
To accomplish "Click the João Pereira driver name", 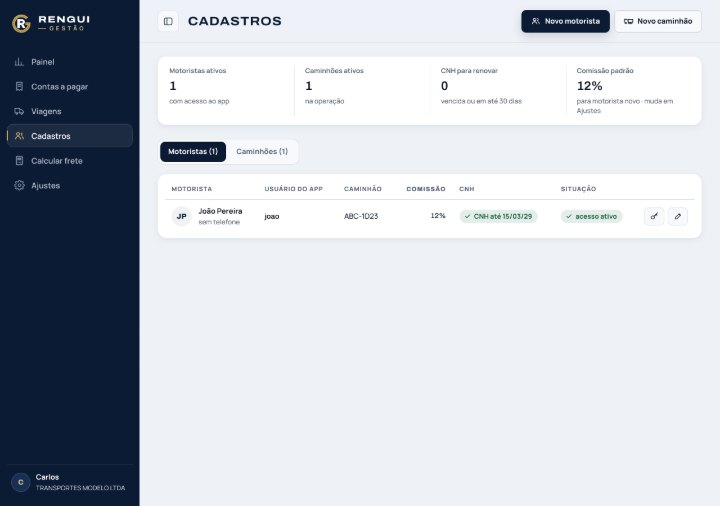I will point(220,211).
